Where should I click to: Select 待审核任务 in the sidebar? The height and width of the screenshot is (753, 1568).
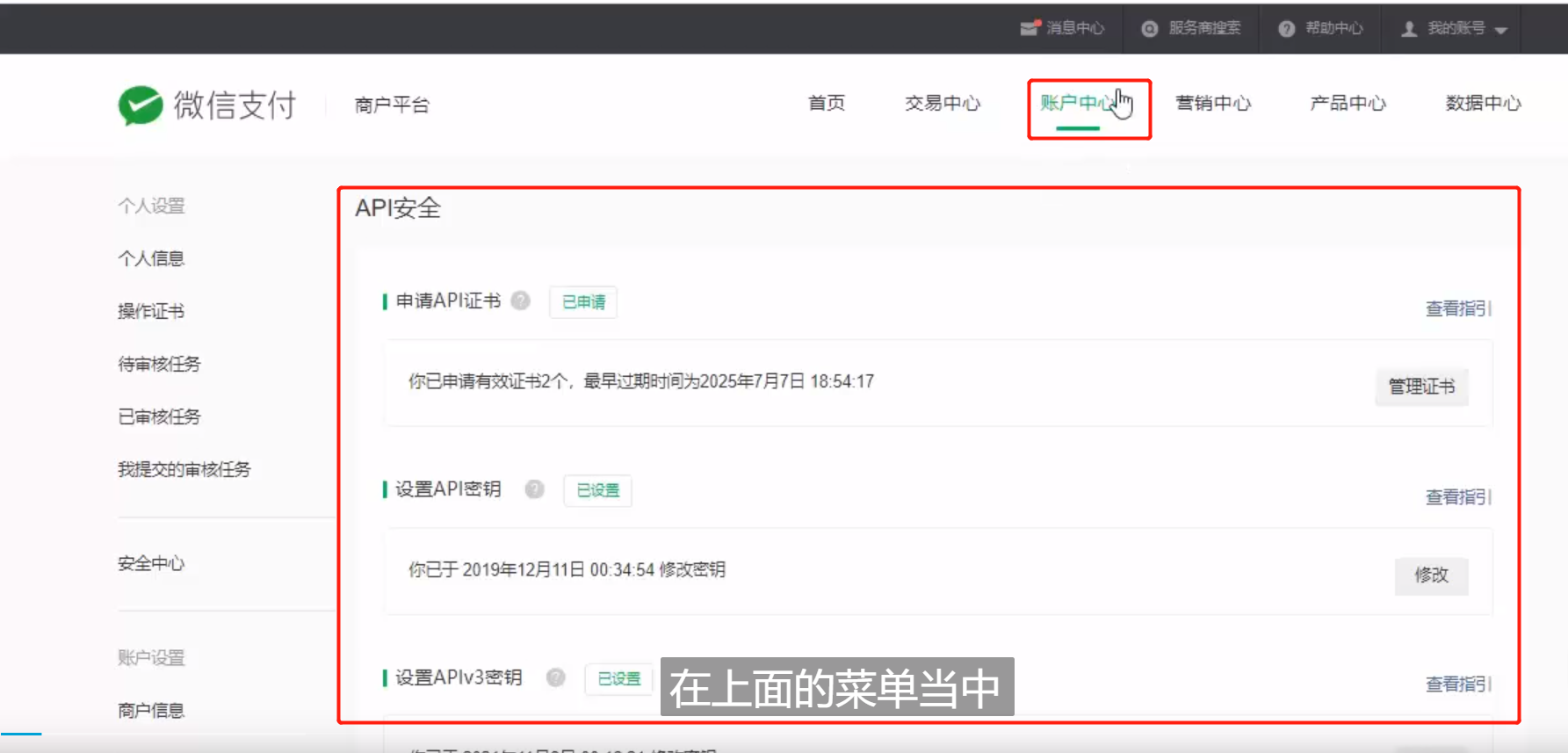[x=159, y=364]
